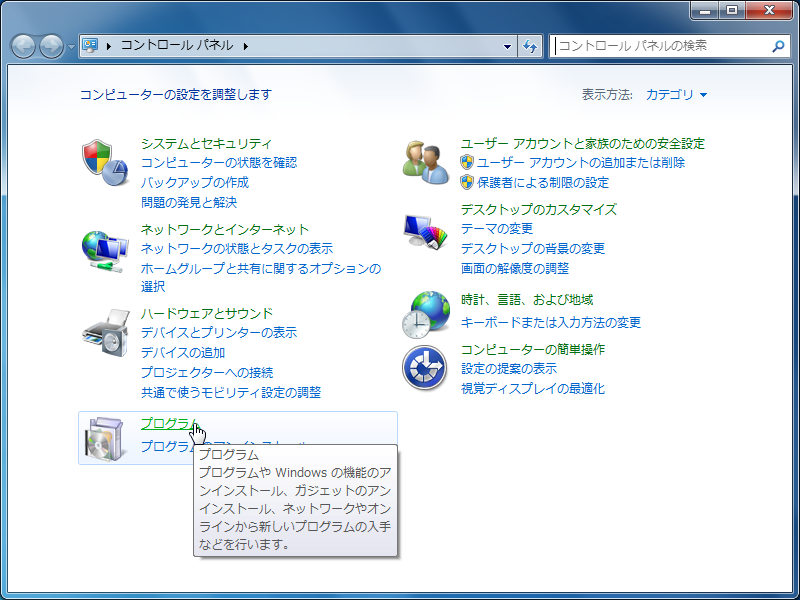Click the shield icon beside 保護者による制限の設定

tap(467, 182)
